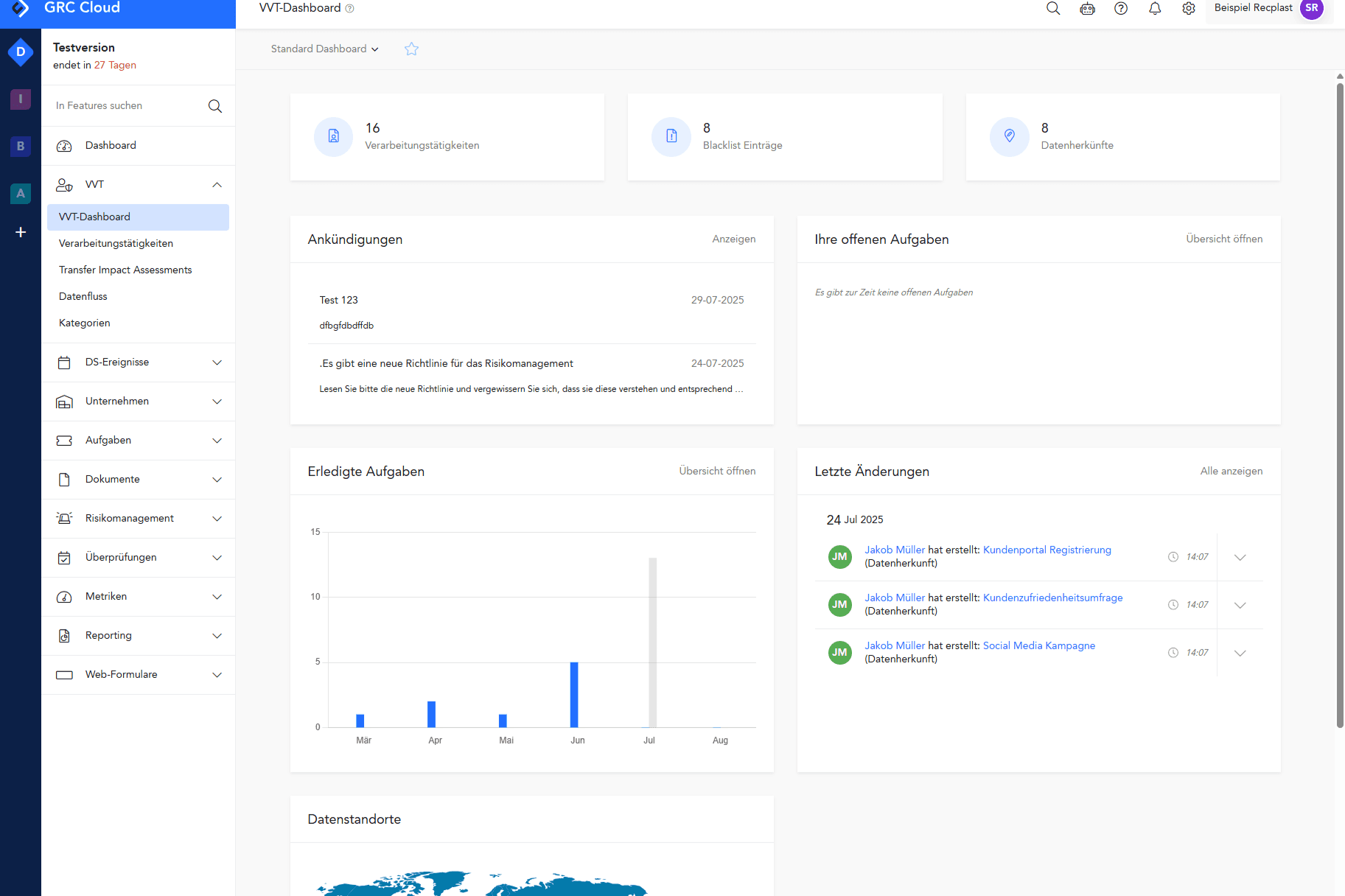Click the Blacklist Einträge card
Image resolution: width=1345 pixels, height=896 pixels.
coord(784,137)
